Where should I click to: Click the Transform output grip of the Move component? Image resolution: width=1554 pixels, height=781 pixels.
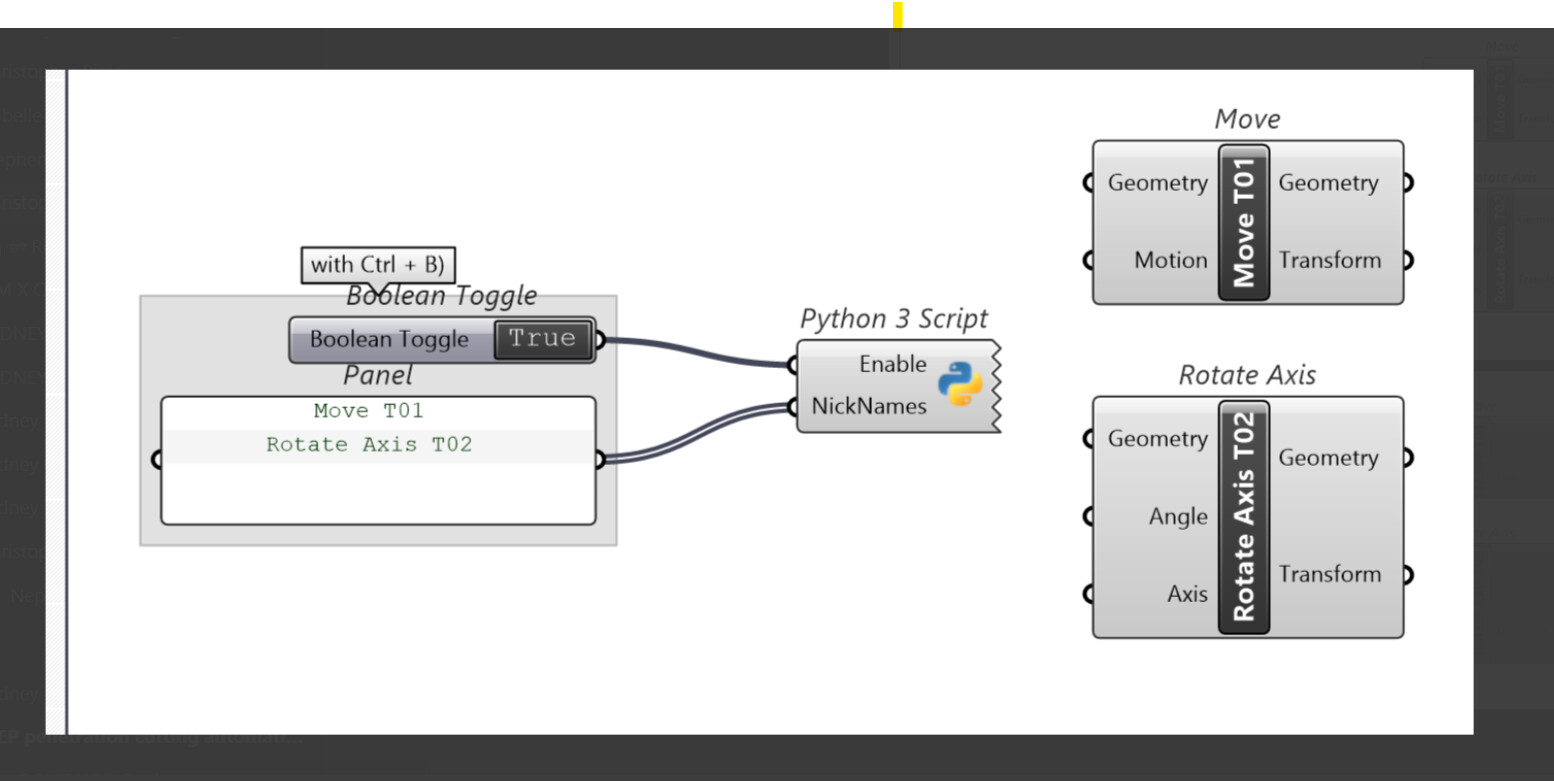(x=1407, y=260)
